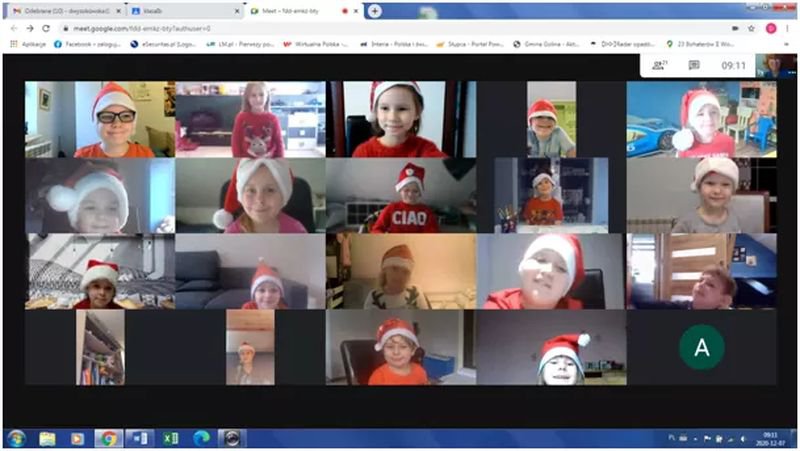Image resolution: width=800 pixels, height=451 pixels.
Task: Click the volume icon in the system tray
Action: [743, 439]
